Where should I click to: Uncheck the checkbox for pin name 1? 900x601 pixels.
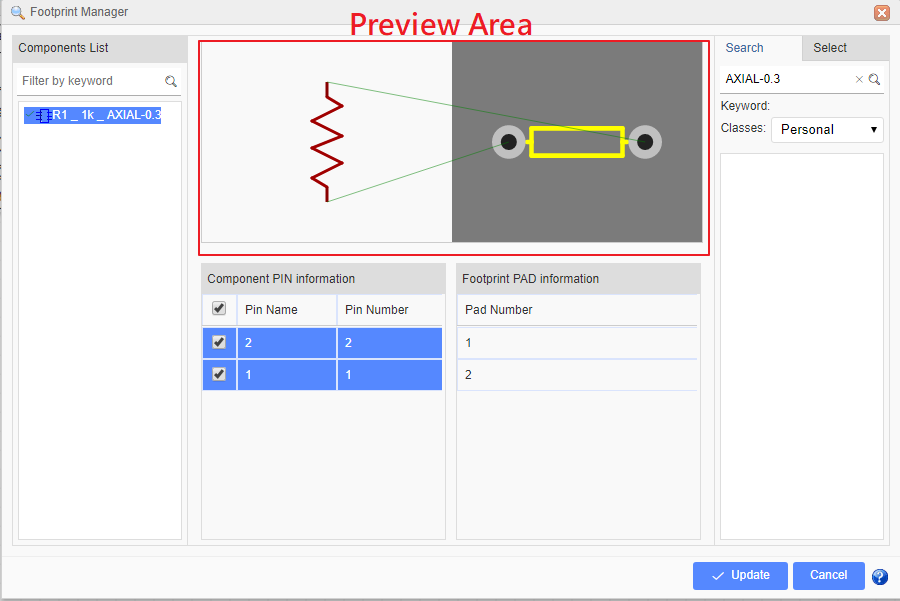[219, 375]
